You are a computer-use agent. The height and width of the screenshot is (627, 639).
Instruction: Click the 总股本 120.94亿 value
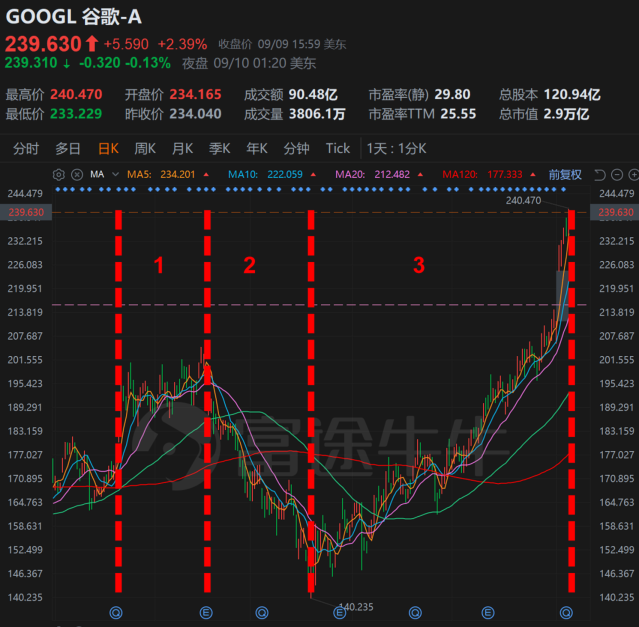pos(572,95)
